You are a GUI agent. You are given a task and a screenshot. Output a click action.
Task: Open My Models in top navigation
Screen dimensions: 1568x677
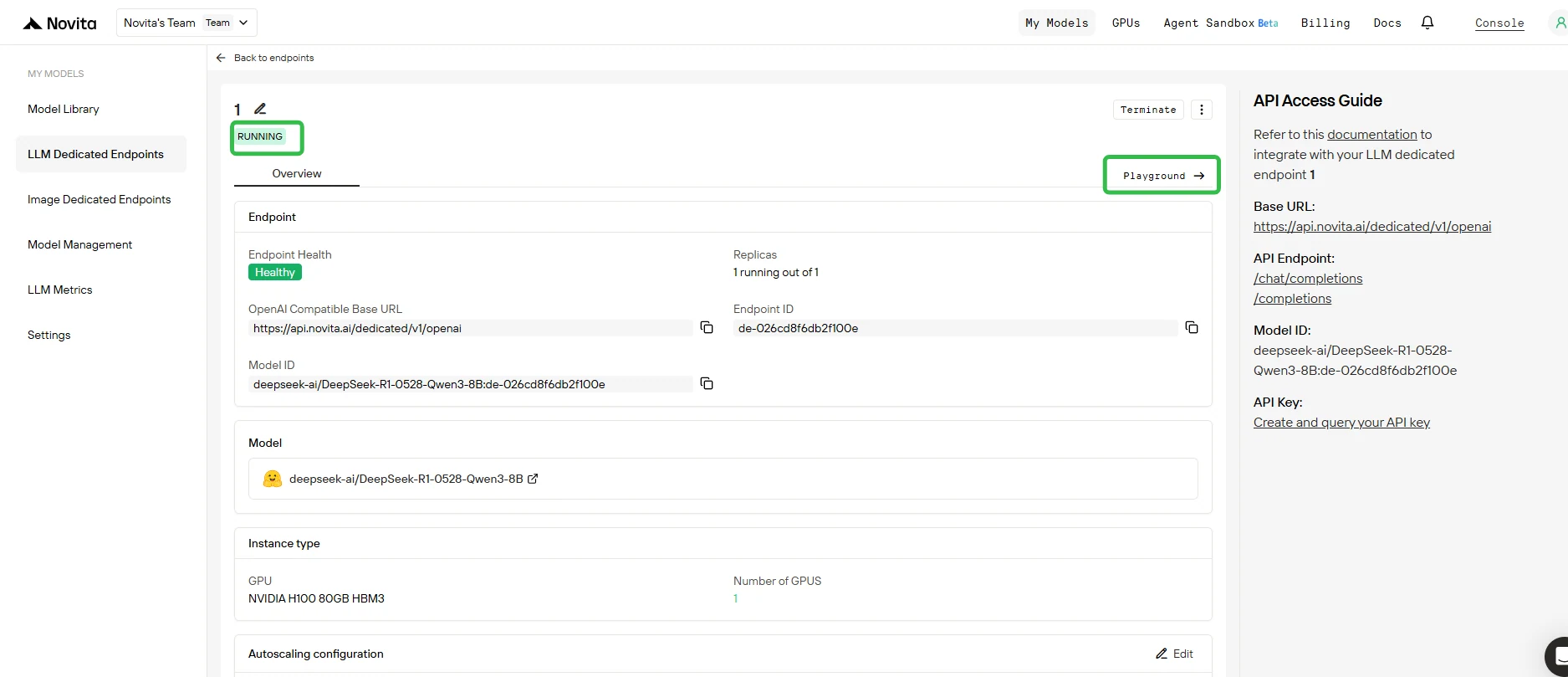pyautogui.click(x=1057, y=23)
